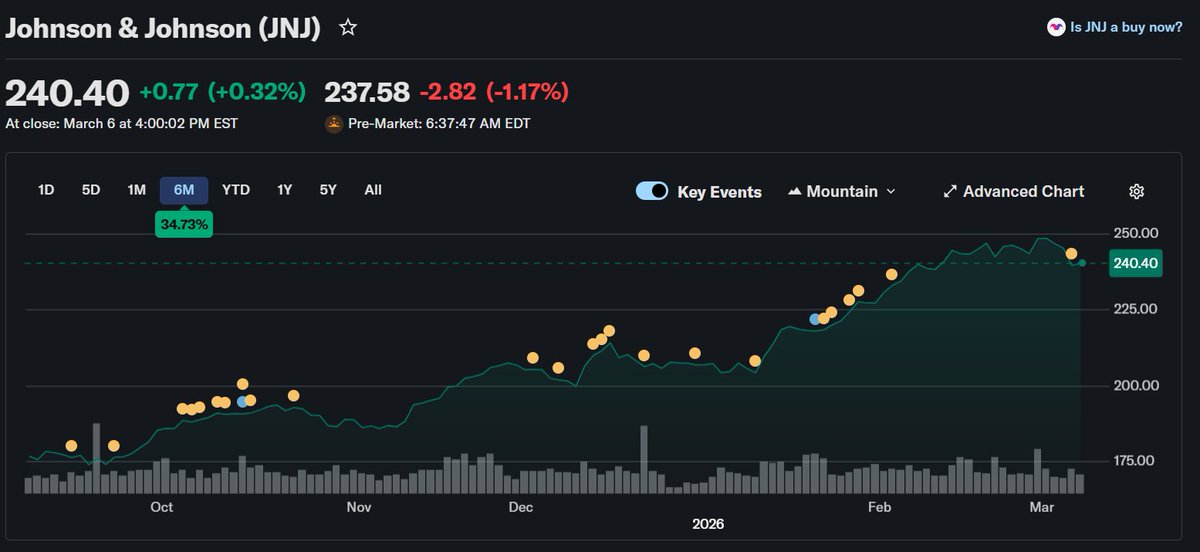Click the expand arrows icon of Advanced Chart

[x=950, y=191]
